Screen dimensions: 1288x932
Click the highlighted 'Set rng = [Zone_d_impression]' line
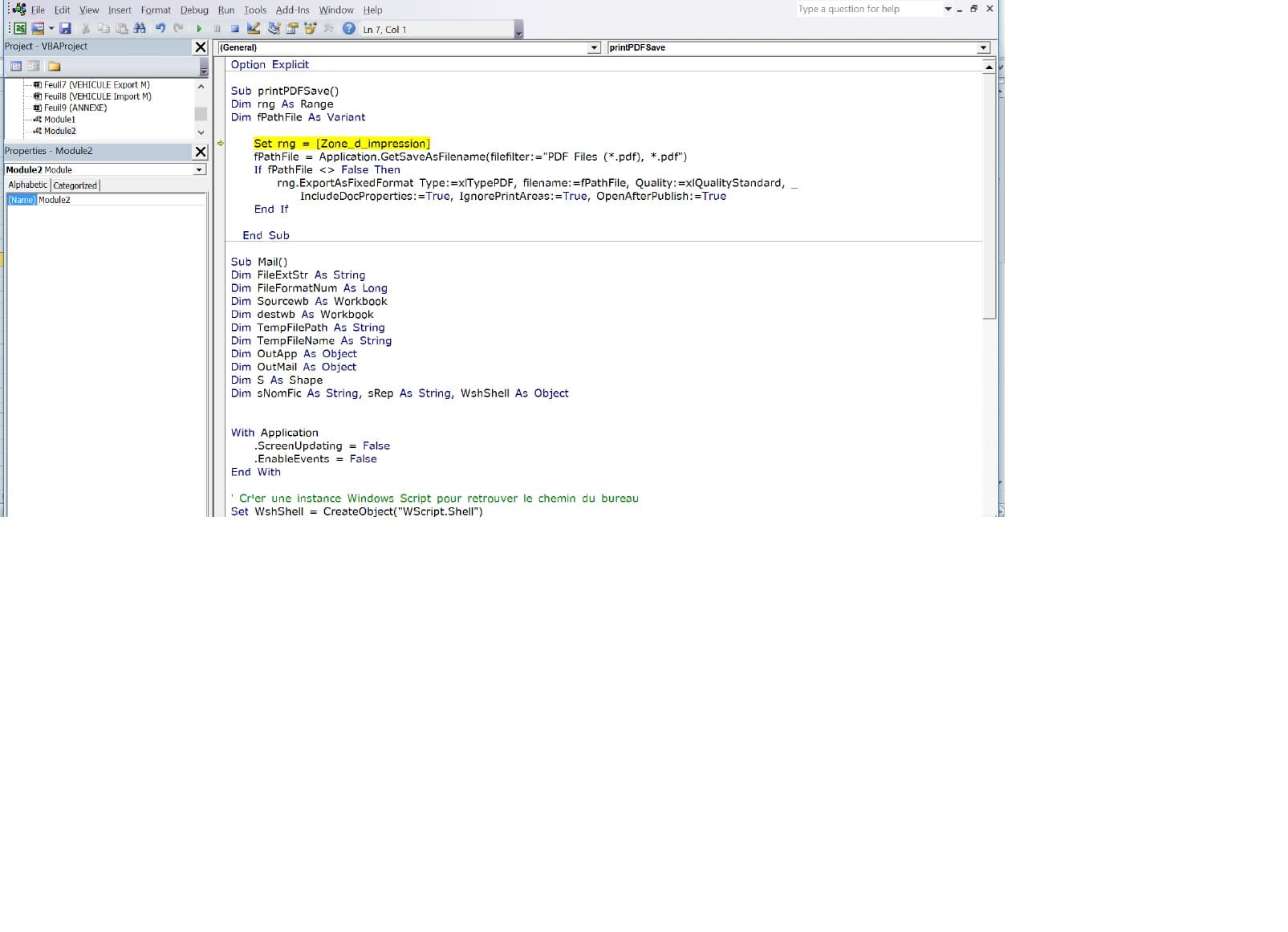tap(342, 144)
